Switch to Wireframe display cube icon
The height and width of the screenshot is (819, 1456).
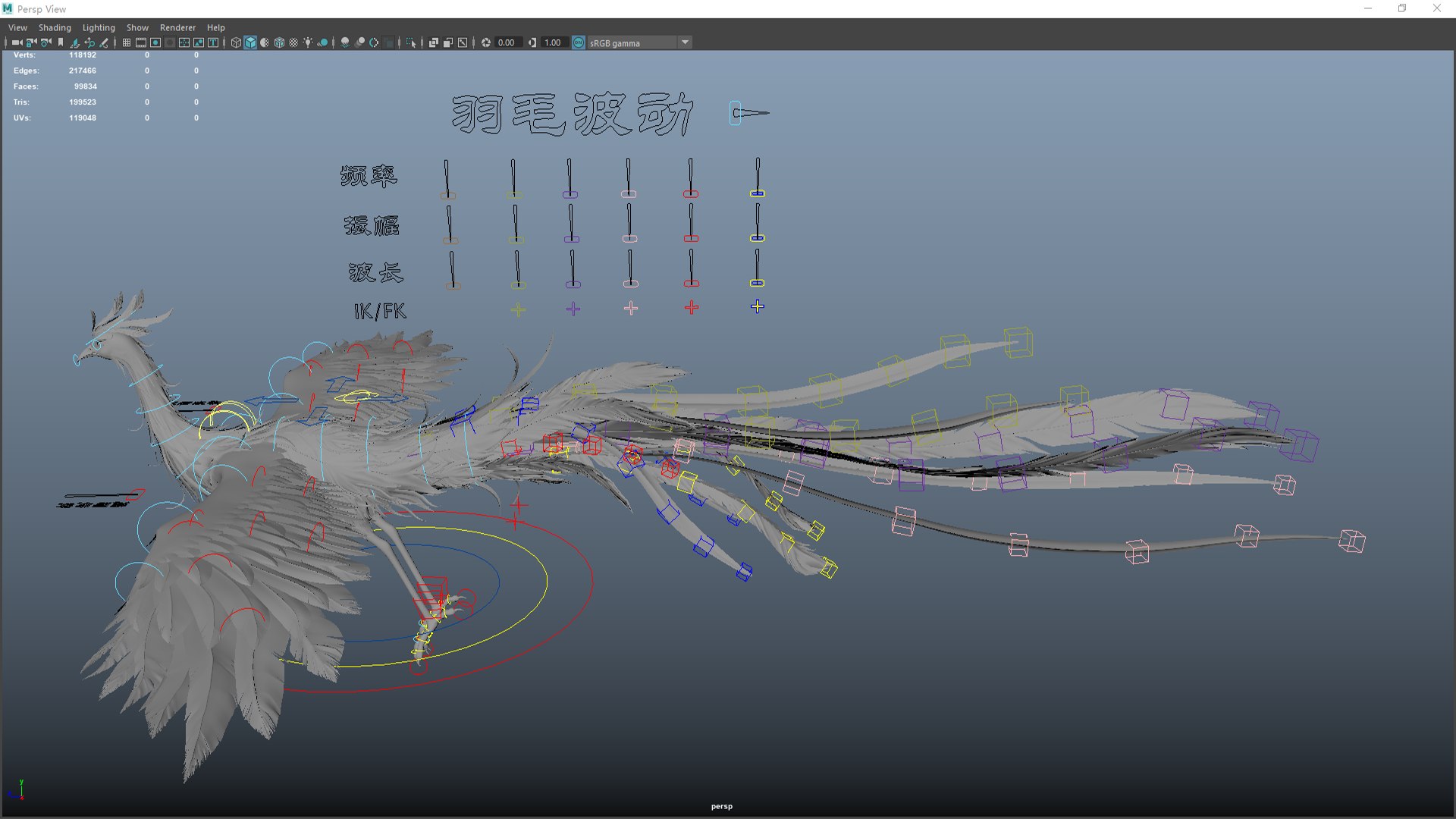(x=236, y=42)
